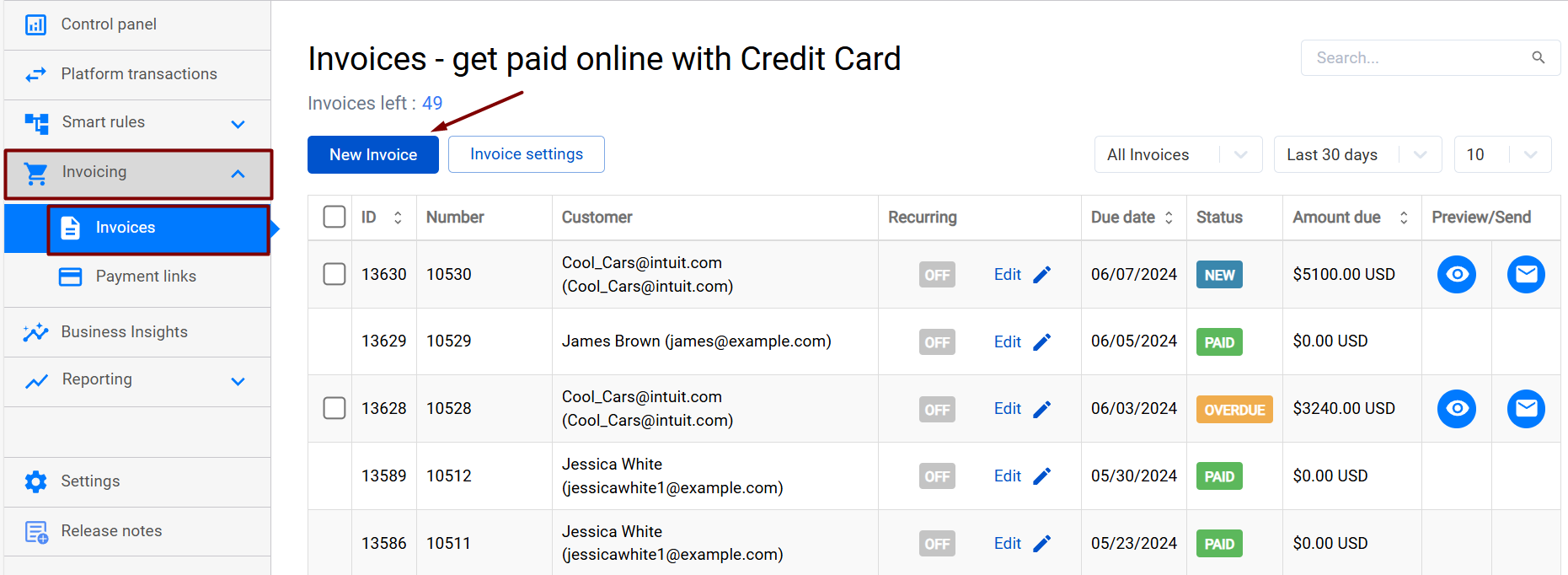Click the 49 invoices left count
This screenshot has height=575, width=1568.
[432, 104]
